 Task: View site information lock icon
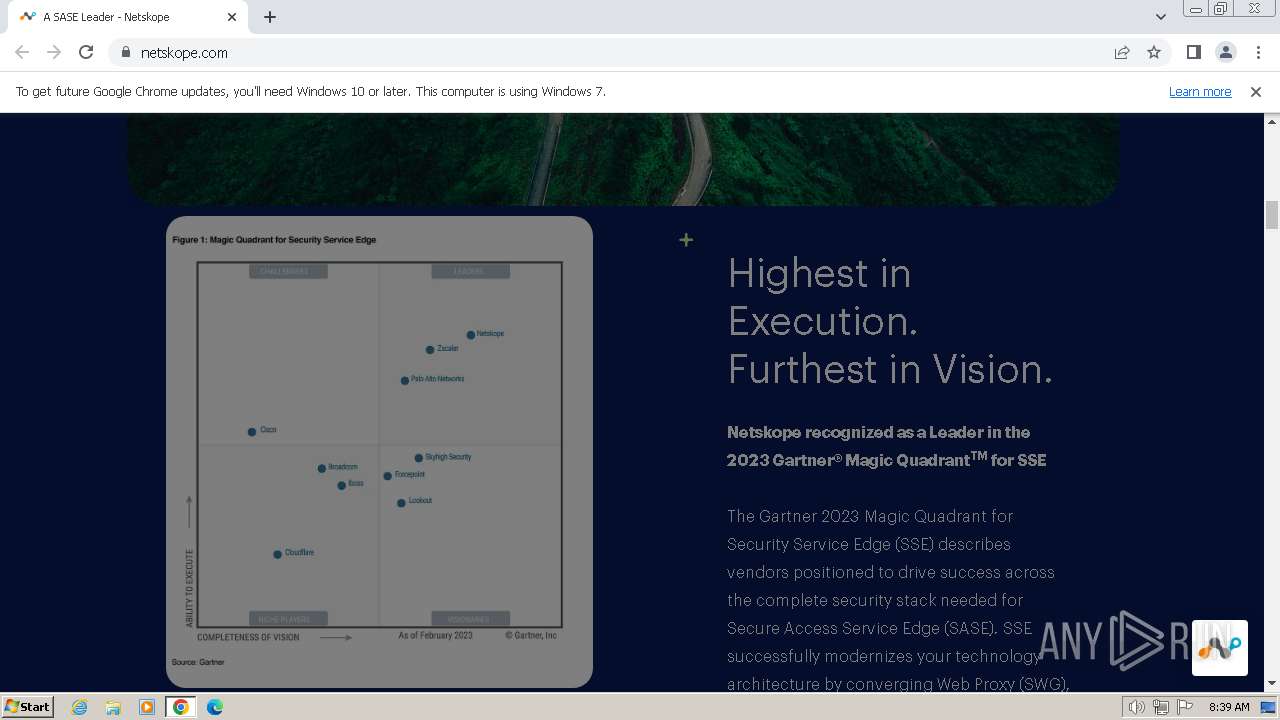pos(125,52)
